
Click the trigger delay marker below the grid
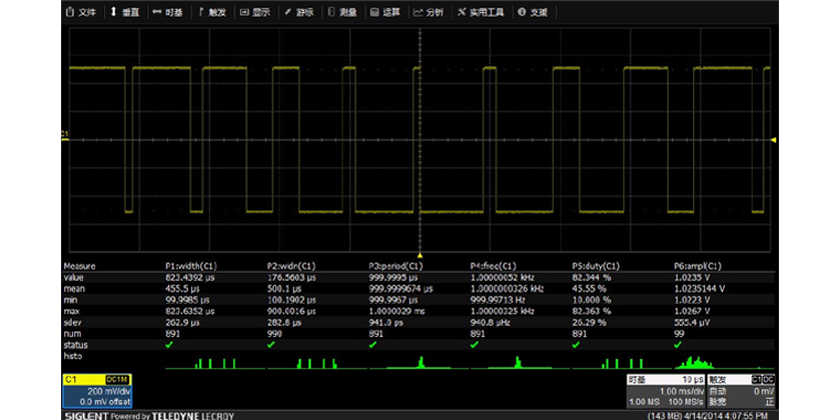click(x=420, y=256)
